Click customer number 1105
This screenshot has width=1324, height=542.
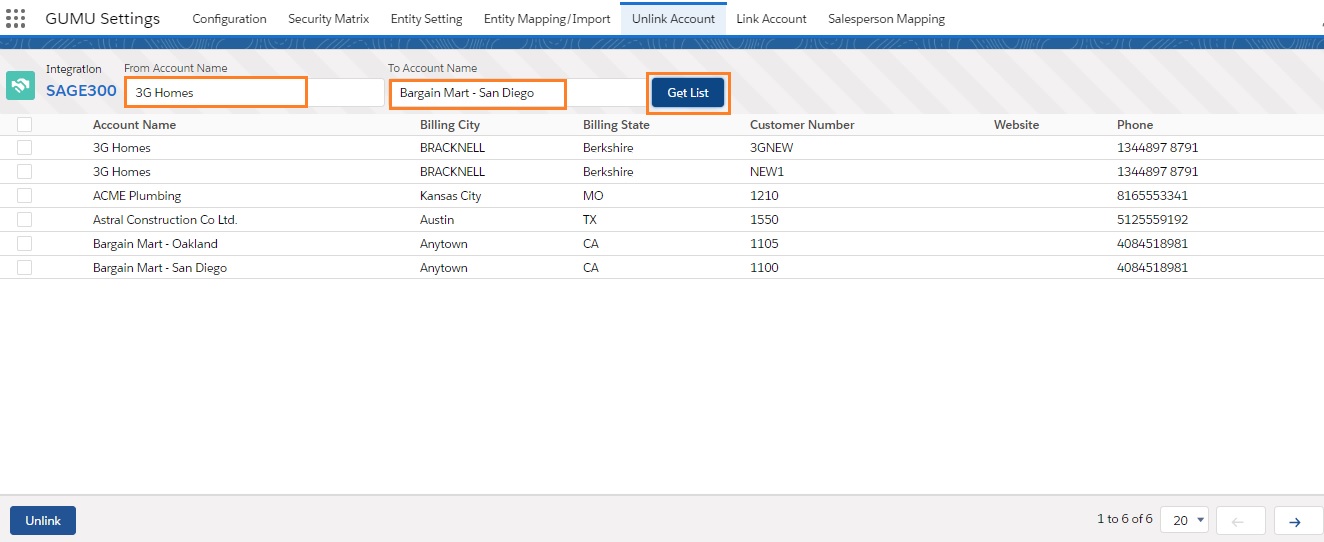764,244
